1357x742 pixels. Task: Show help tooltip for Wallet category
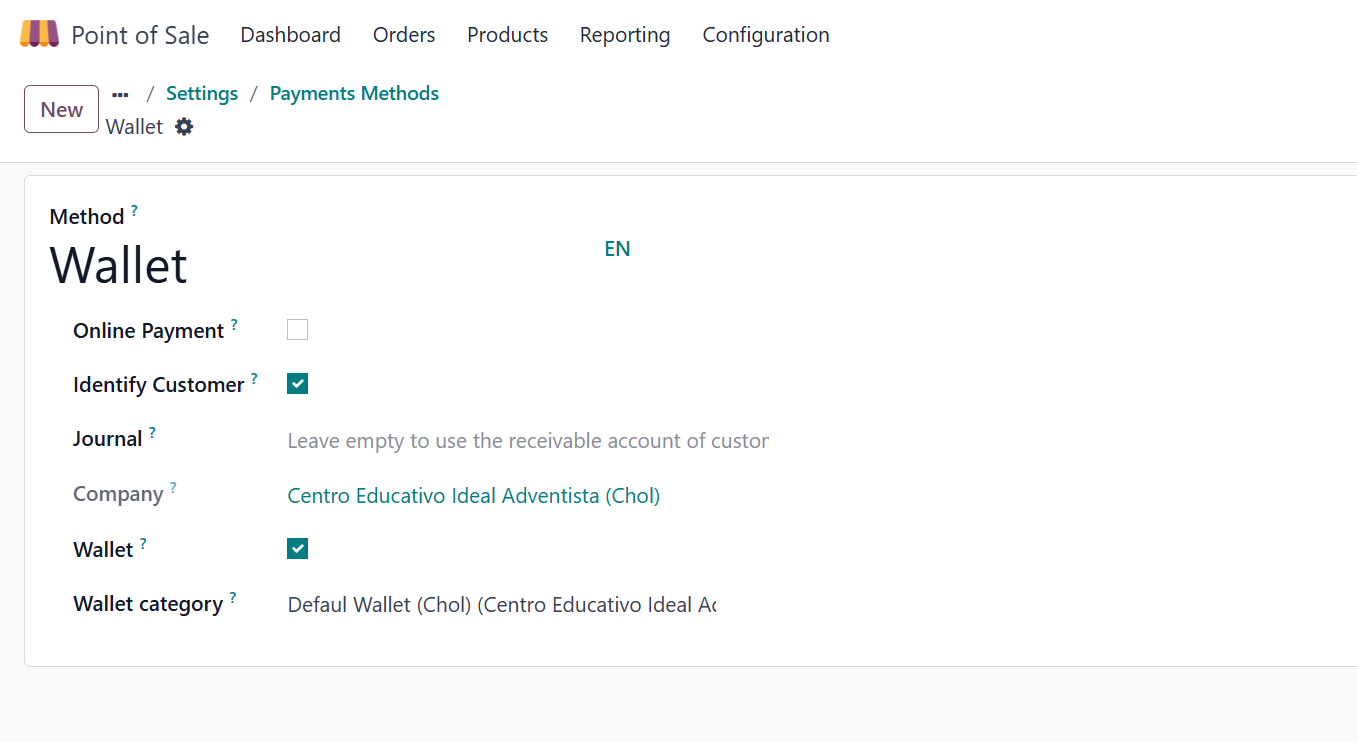[x=233, y=598]
